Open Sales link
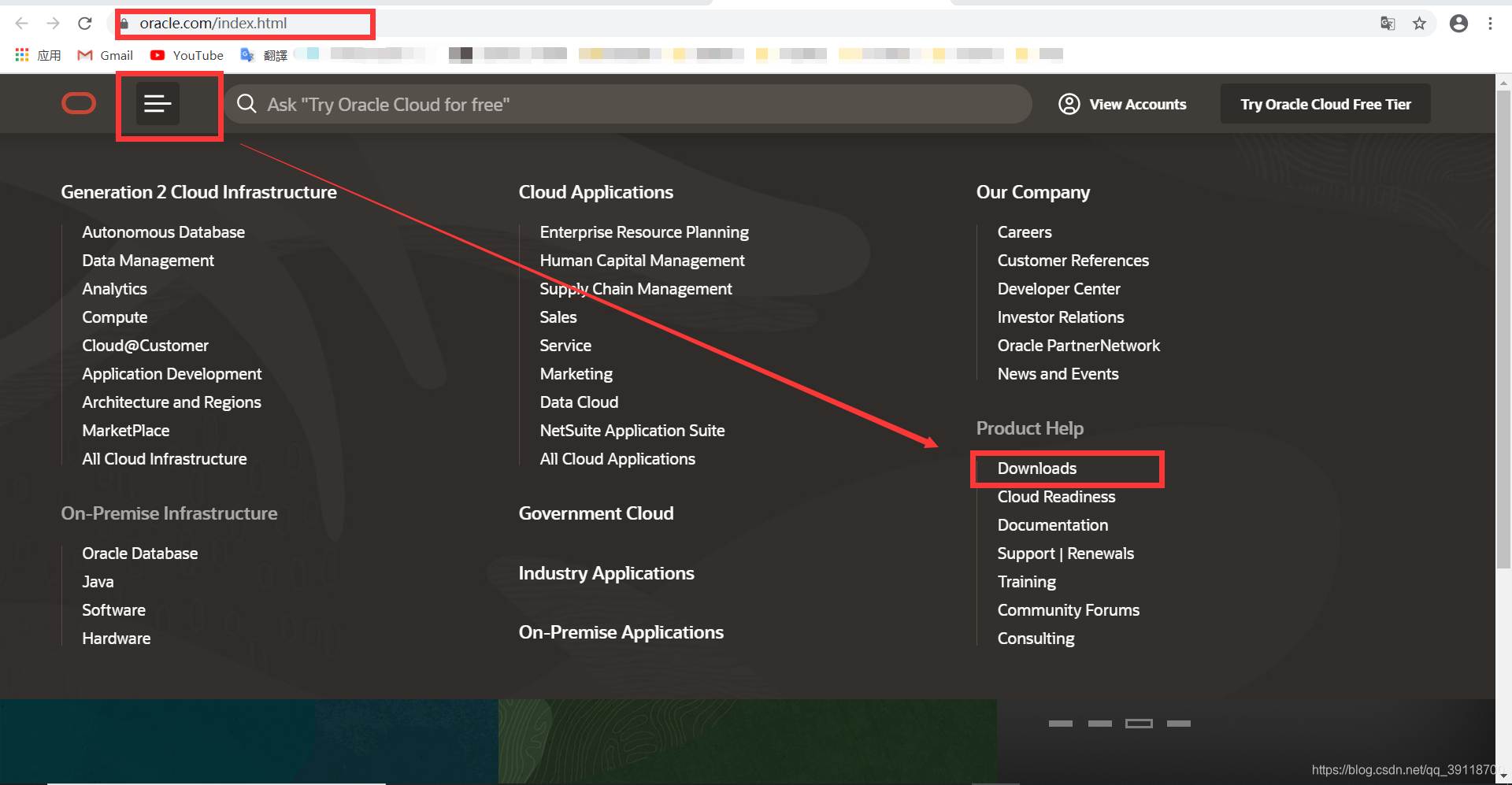 [558, 317]
